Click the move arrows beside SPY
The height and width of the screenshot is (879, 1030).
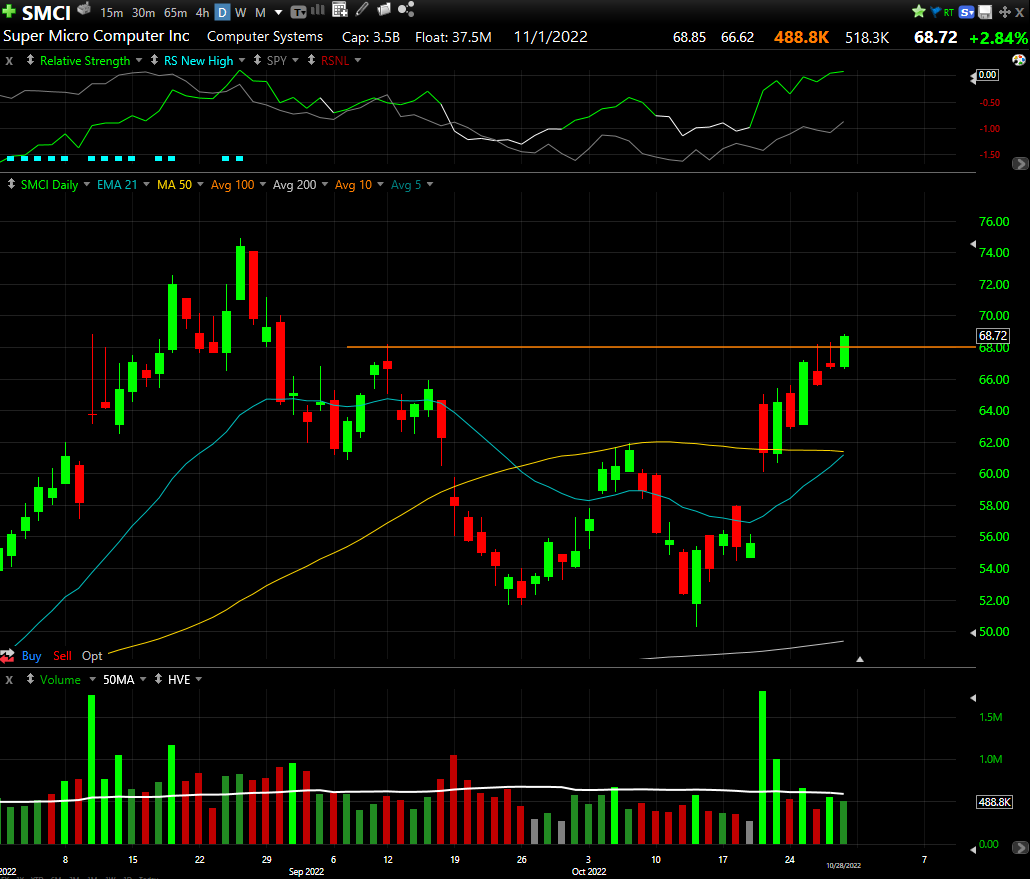point(258,60)
